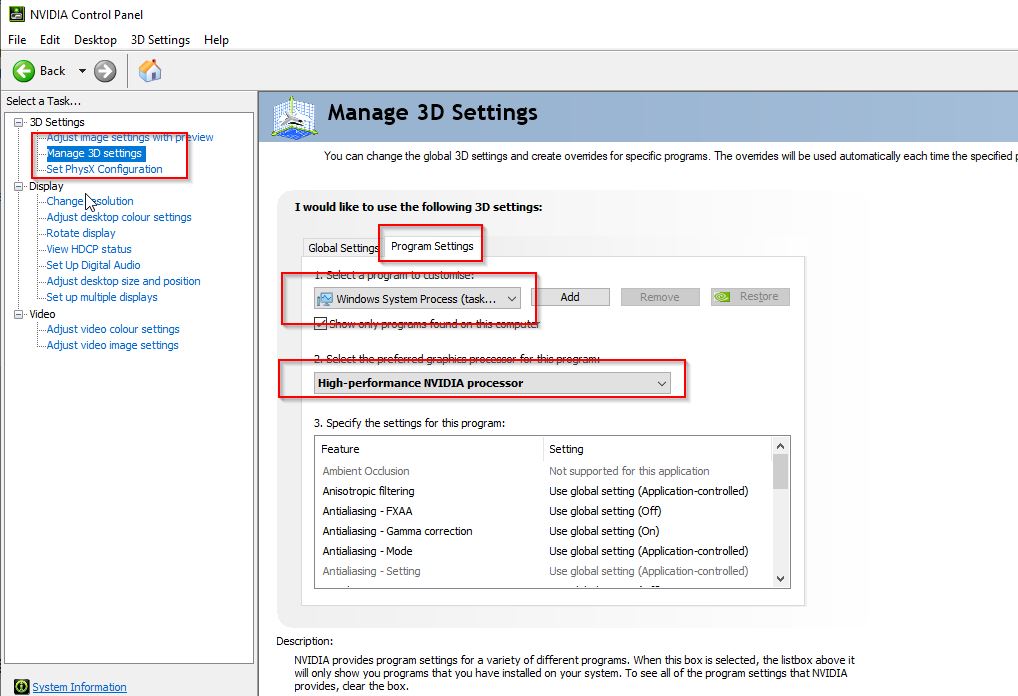Screen dimensions: 1018x696
Task: Open the Edit menu
Action: (50, 40)
